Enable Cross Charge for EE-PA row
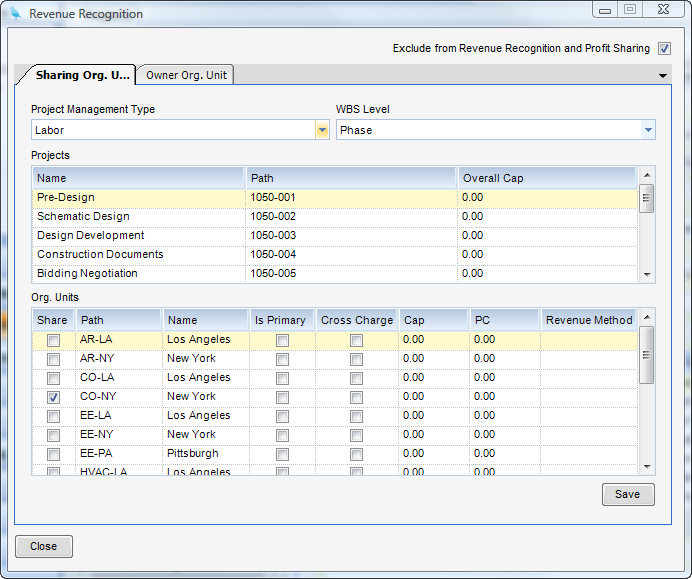The width and height of the screenshot is (692, 579). (356, 454)
